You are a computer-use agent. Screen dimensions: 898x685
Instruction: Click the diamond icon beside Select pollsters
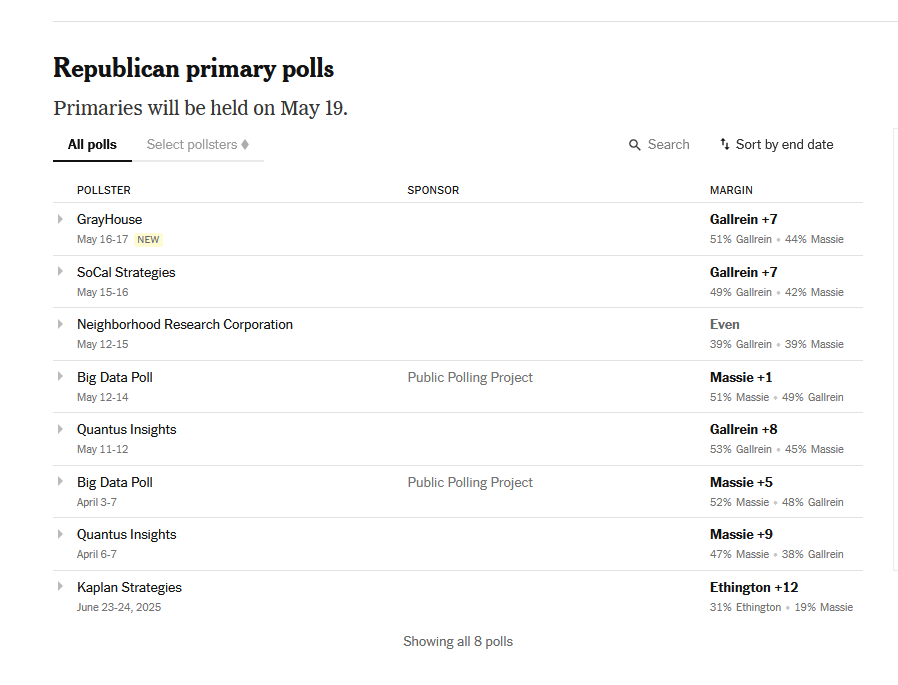coord(245,144)
